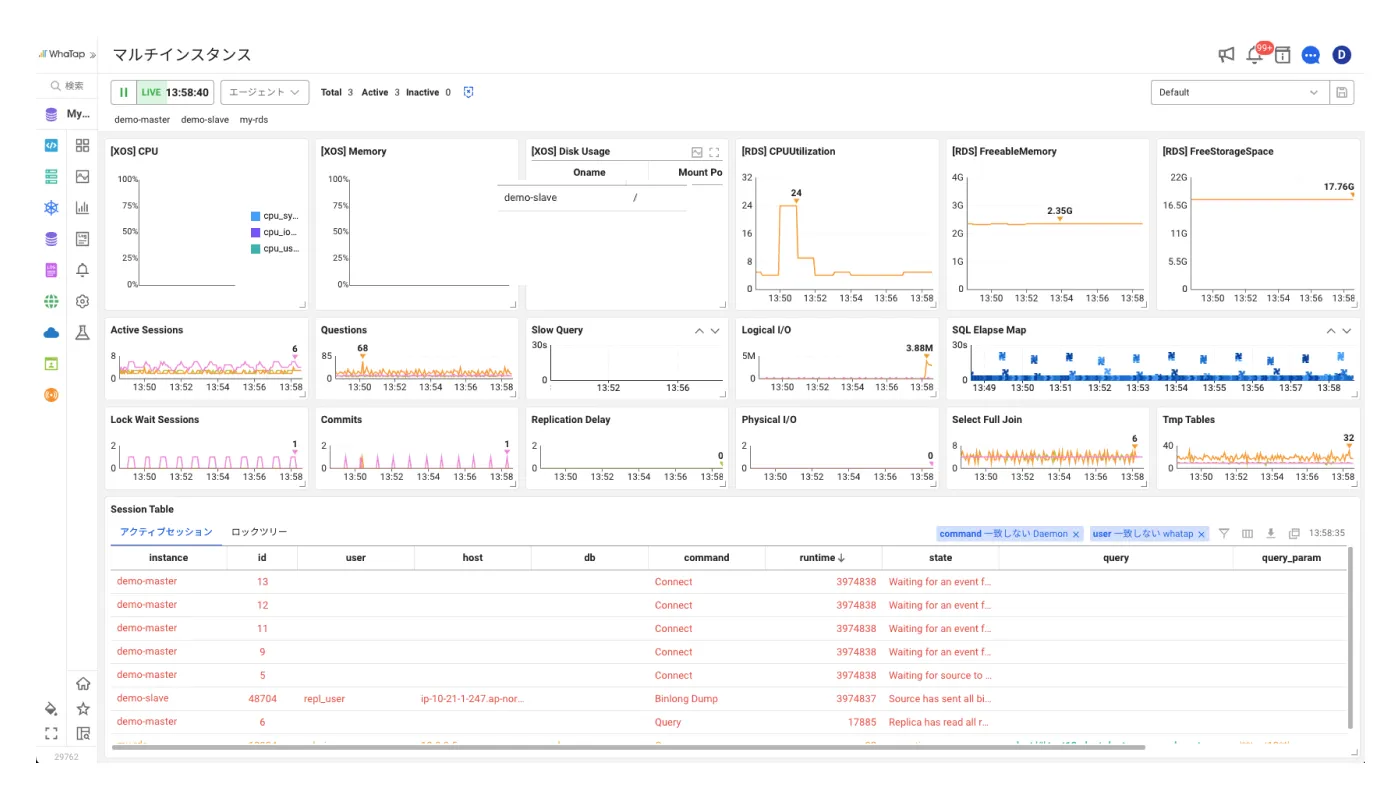
Task: Switch to ロックツリー tab
Action: pyautogui.click(x=259, y=532)
